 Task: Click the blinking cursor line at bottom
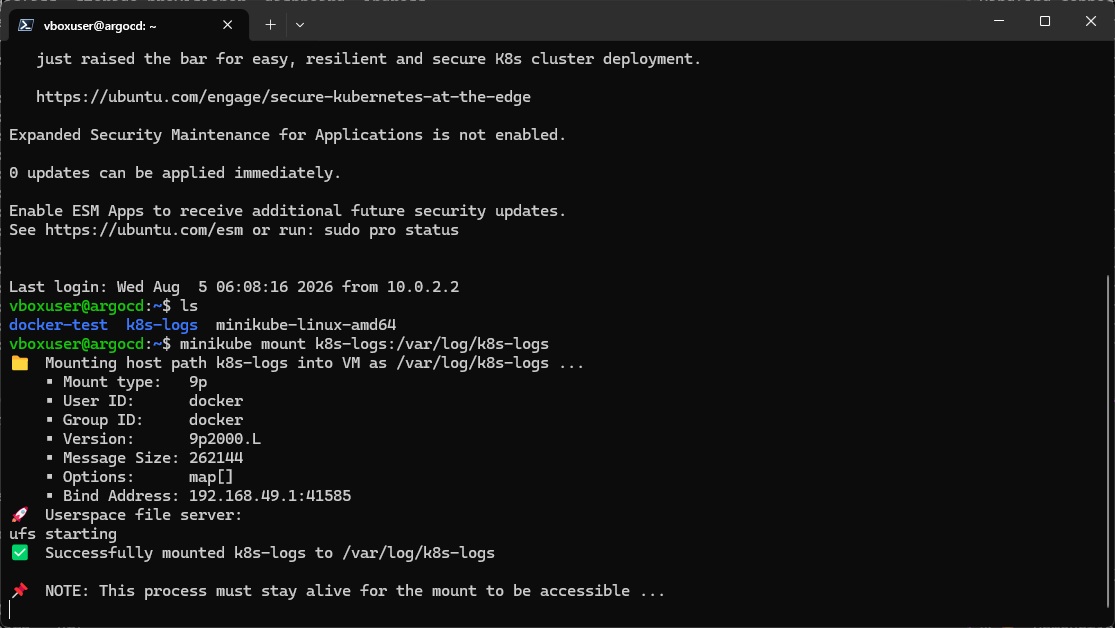(x=10, y=610)
